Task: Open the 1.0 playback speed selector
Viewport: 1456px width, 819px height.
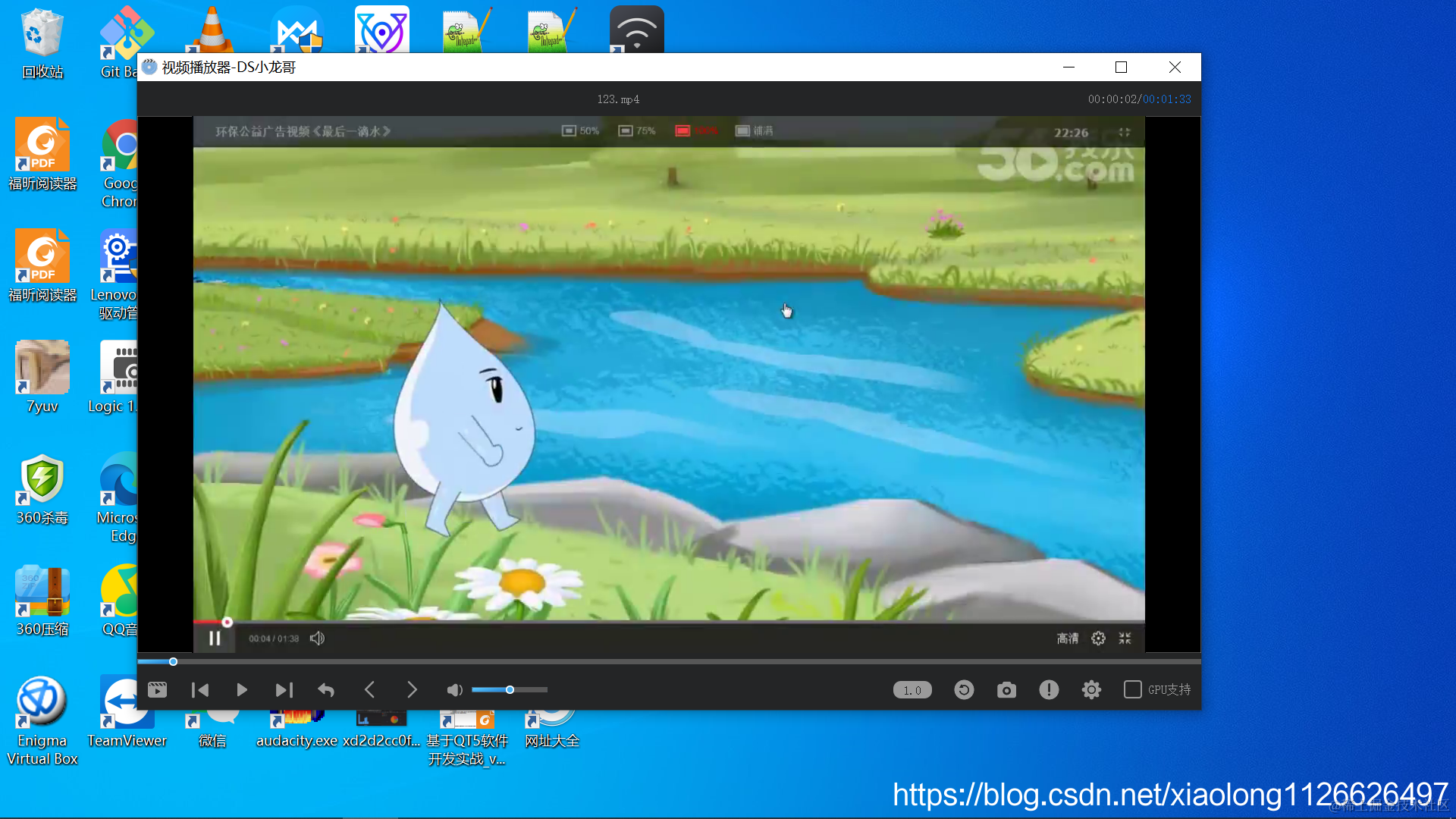Action: 912,690
